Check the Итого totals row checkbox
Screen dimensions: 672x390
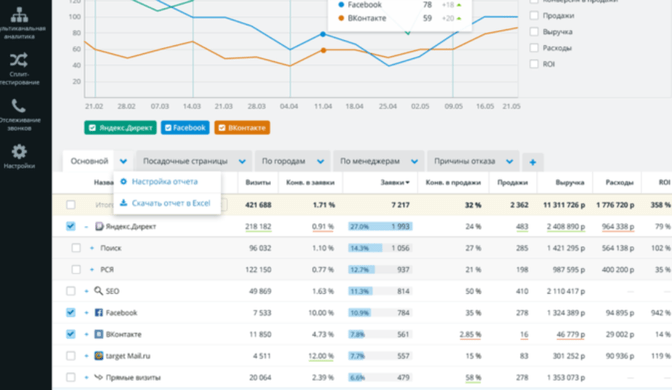71,205
